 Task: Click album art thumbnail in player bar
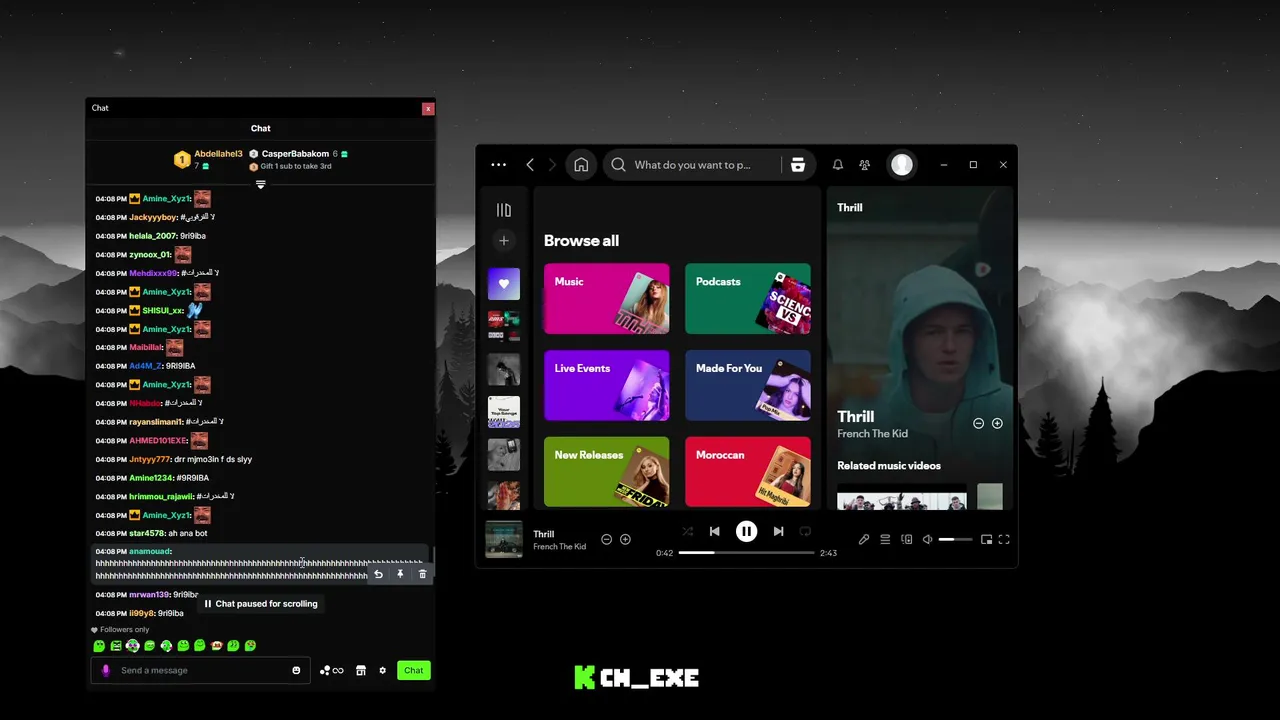click(504, 540)
